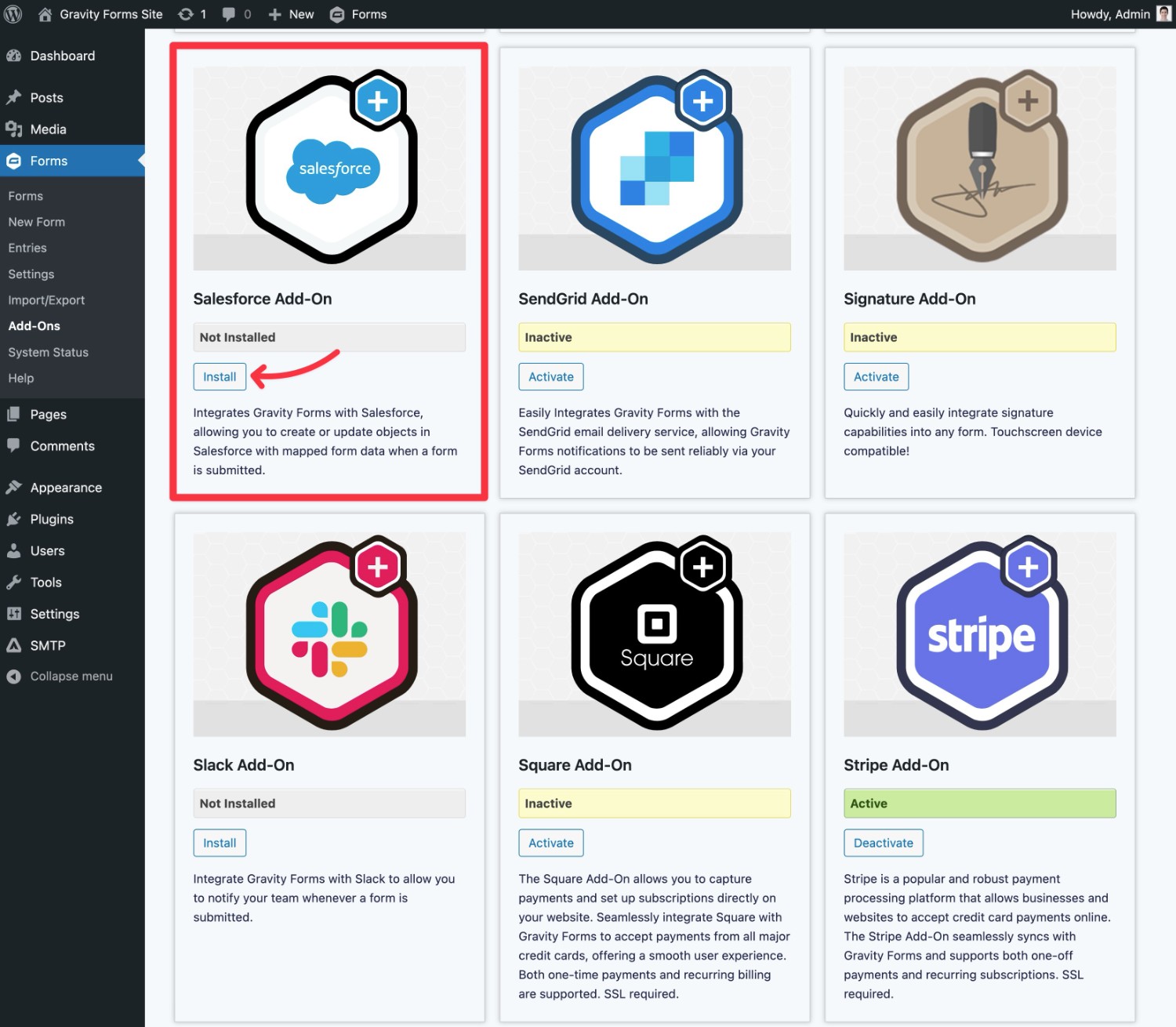The height and width of the screenshot is (1027, 1176).
Task: Click the Comments sidebar icon
Action: [x=14, y=445]
